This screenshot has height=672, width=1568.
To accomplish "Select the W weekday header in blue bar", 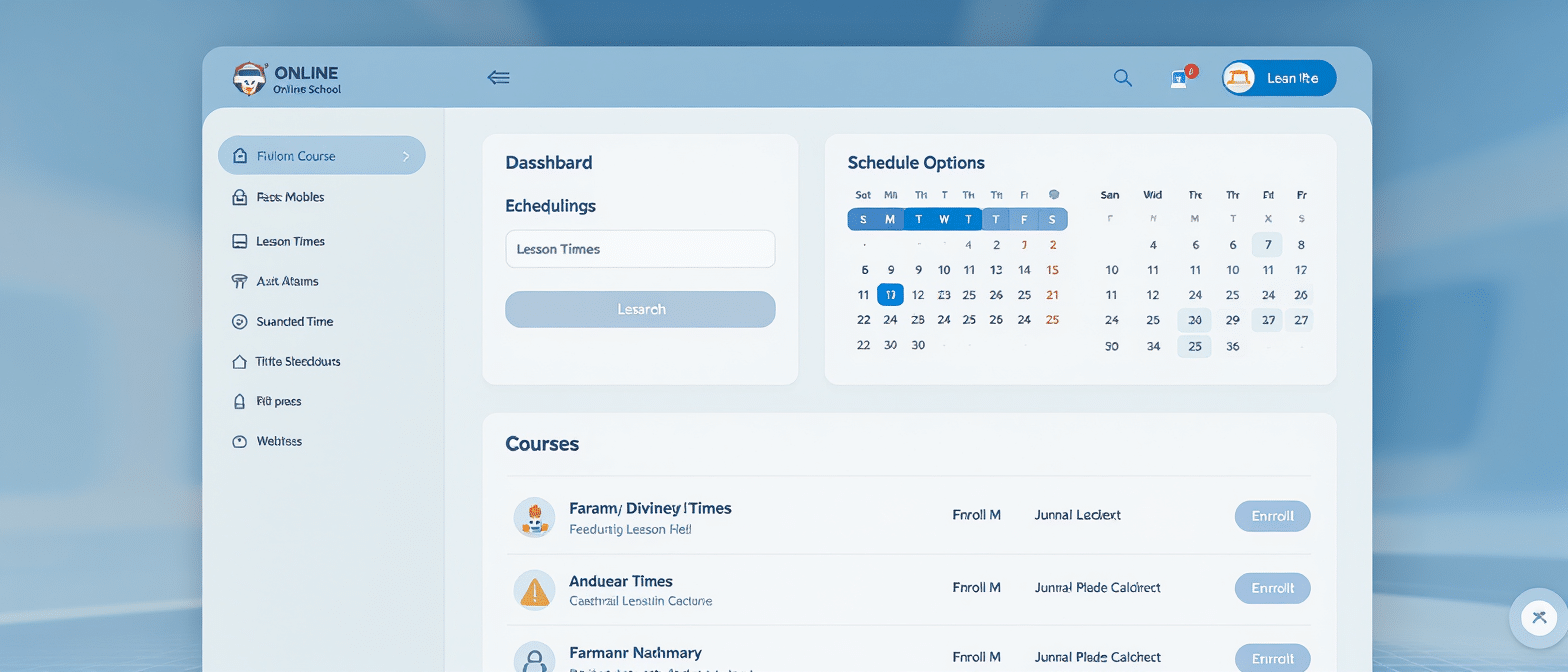I will click(x=943, y=219).
